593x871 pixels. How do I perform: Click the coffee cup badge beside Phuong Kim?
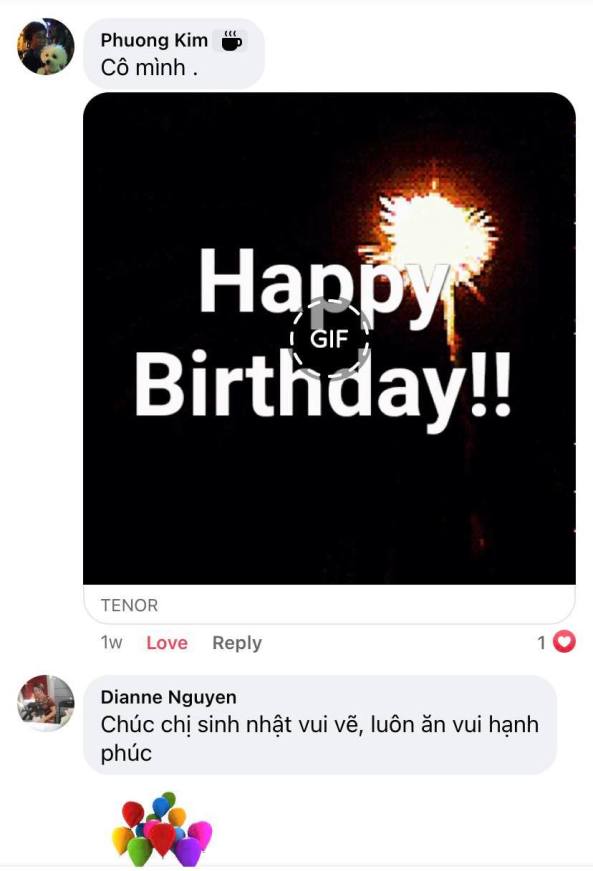coord(231,41)
